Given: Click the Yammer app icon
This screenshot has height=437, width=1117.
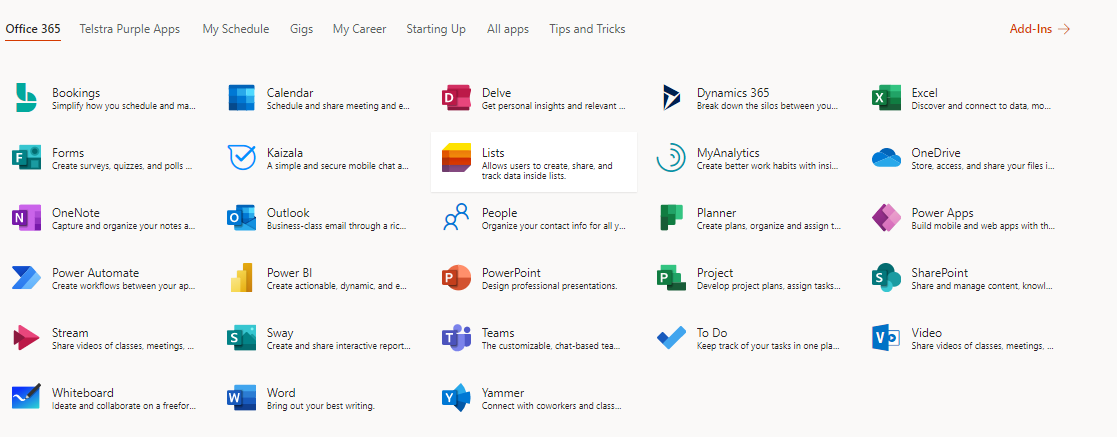Looking at the screenshot, I should coord(456,398).
